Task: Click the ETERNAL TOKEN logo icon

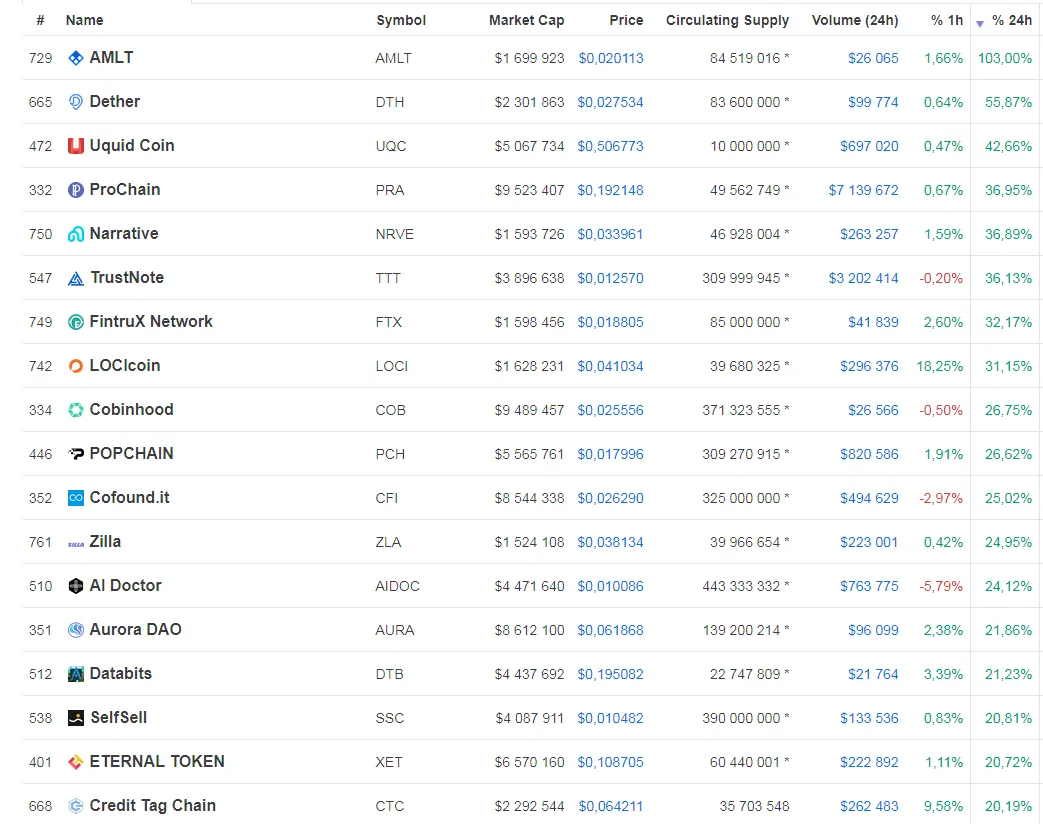Action: 76,761
